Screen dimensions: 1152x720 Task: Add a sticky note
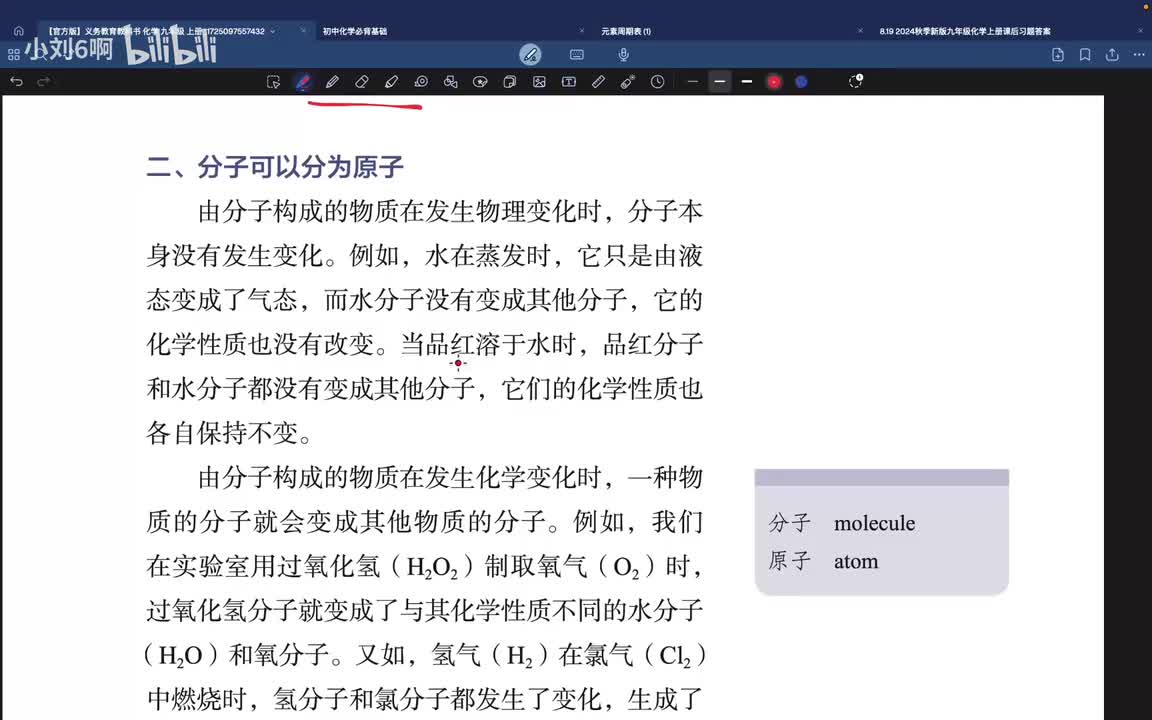509,82
